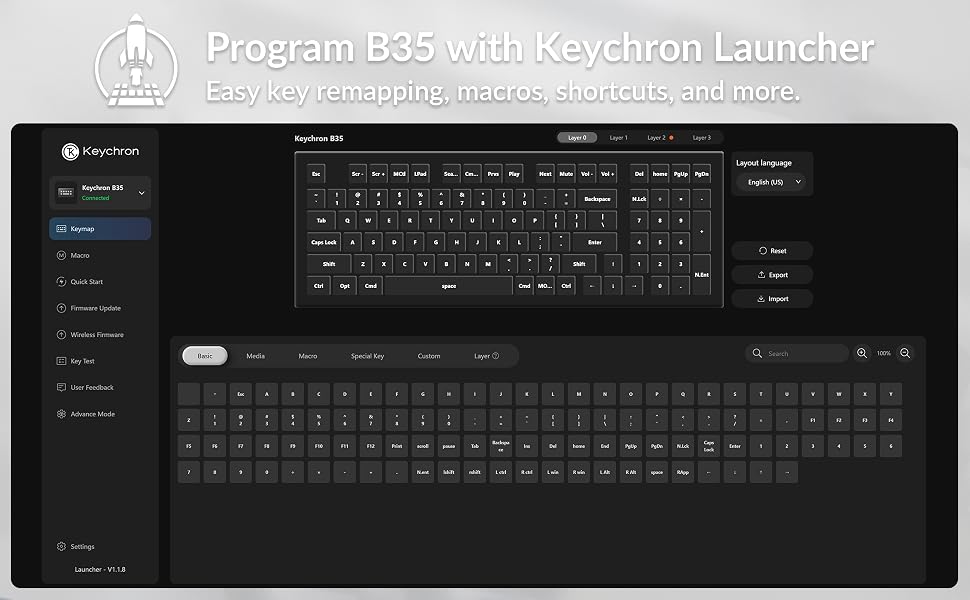Open the Media keycode tab

255,356
